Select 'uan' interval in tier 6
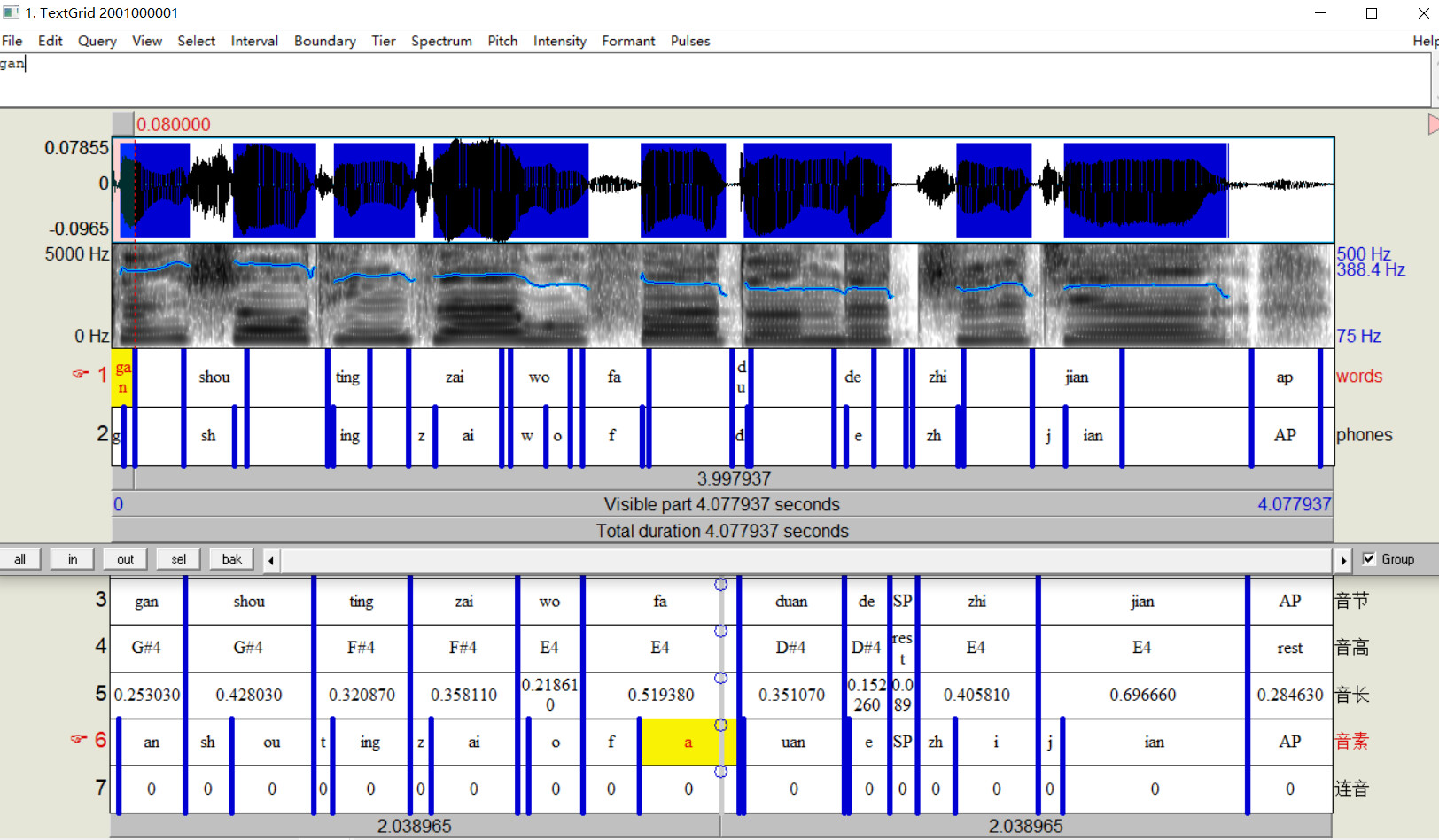This screenshot has width=1439, height=840. click(x=793, y=743)
